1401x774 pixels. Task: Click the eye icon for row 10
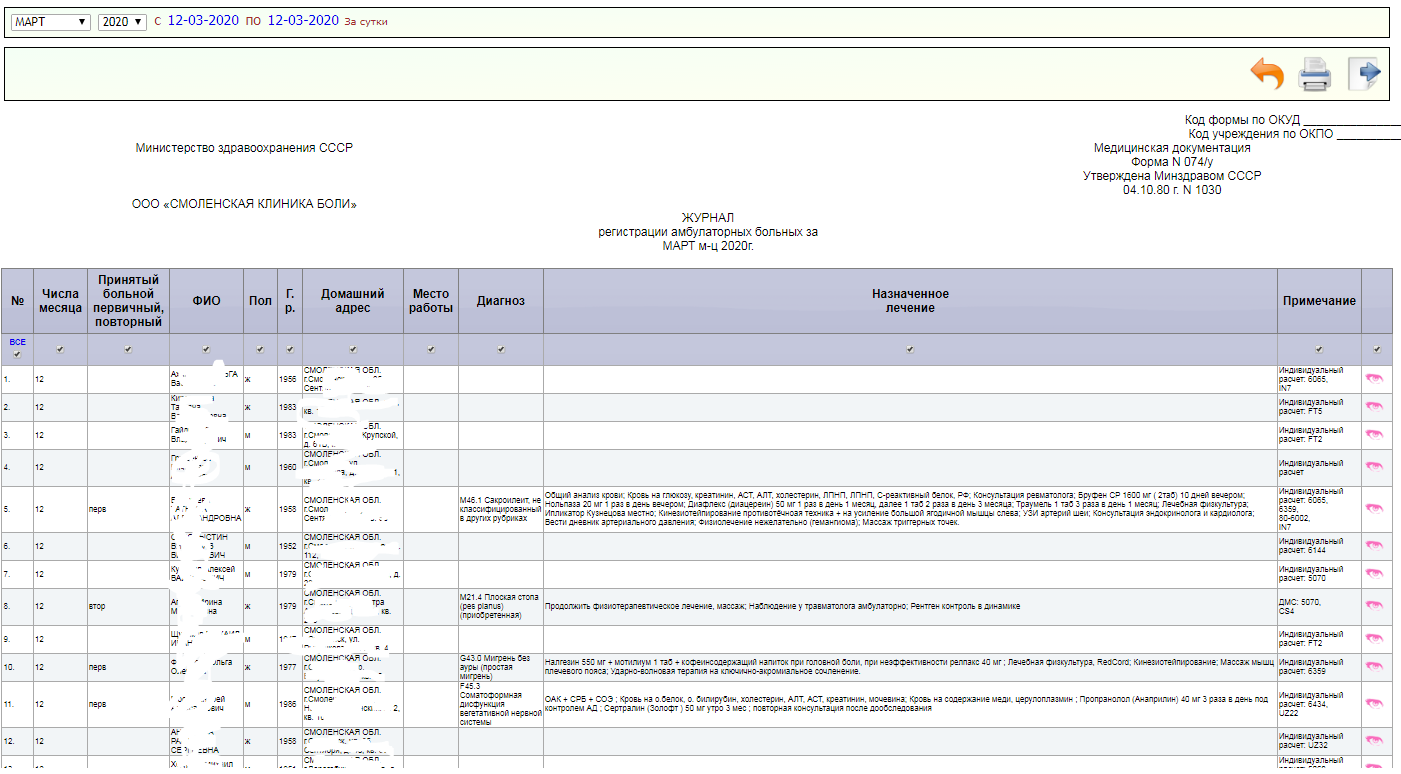[x=1374, y=667]
